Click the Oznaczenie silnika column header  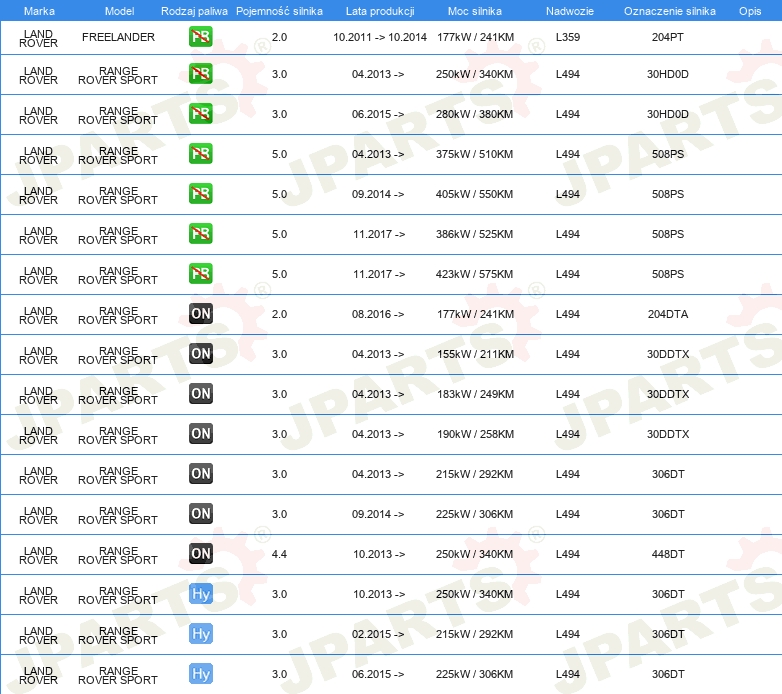[669, 11]
